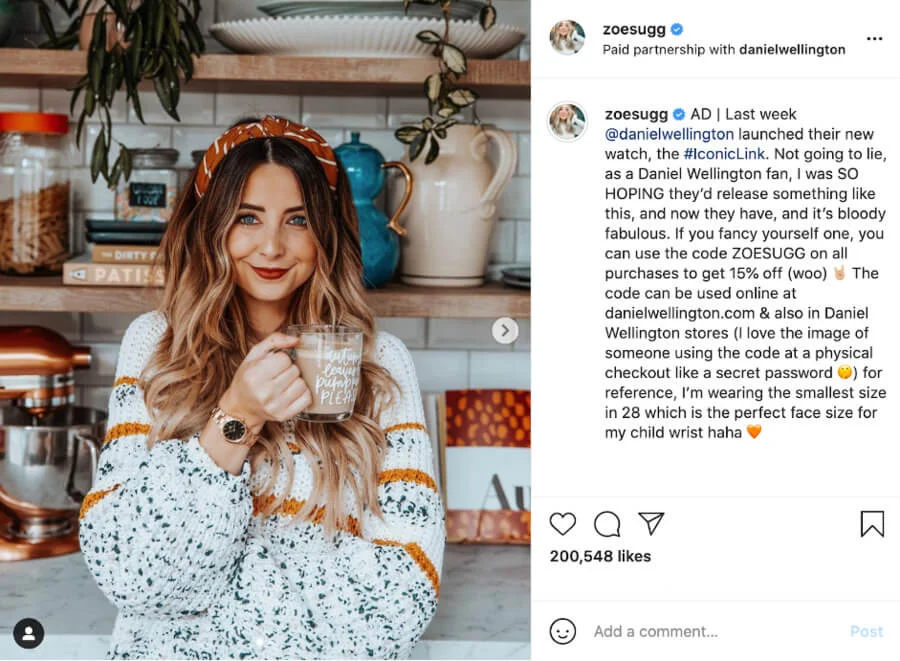Image resolution: width=900 pixels, height=661 pixels.
Task: Open the danielwellington paid partnership link
Action: pos(792,49)
